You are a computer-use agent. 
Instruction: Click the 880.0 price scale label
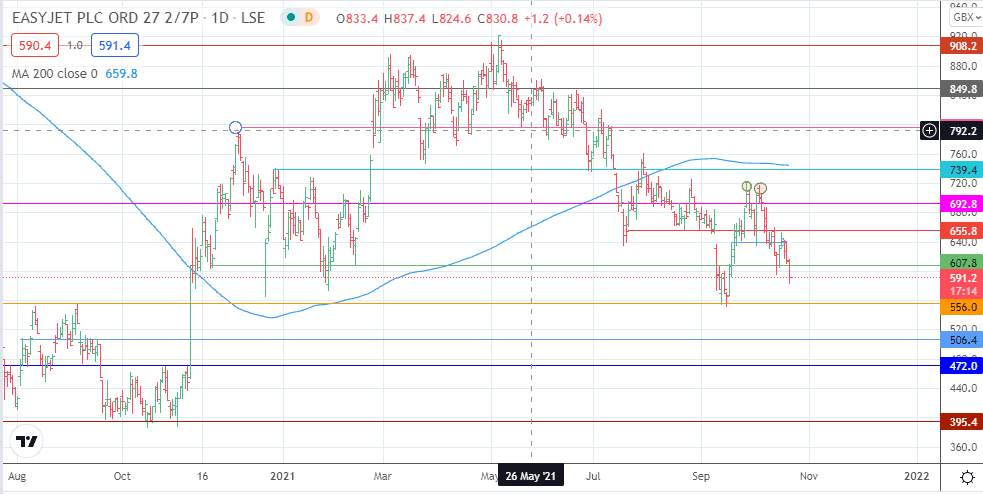pyautogui.click(x=965, y=65)
